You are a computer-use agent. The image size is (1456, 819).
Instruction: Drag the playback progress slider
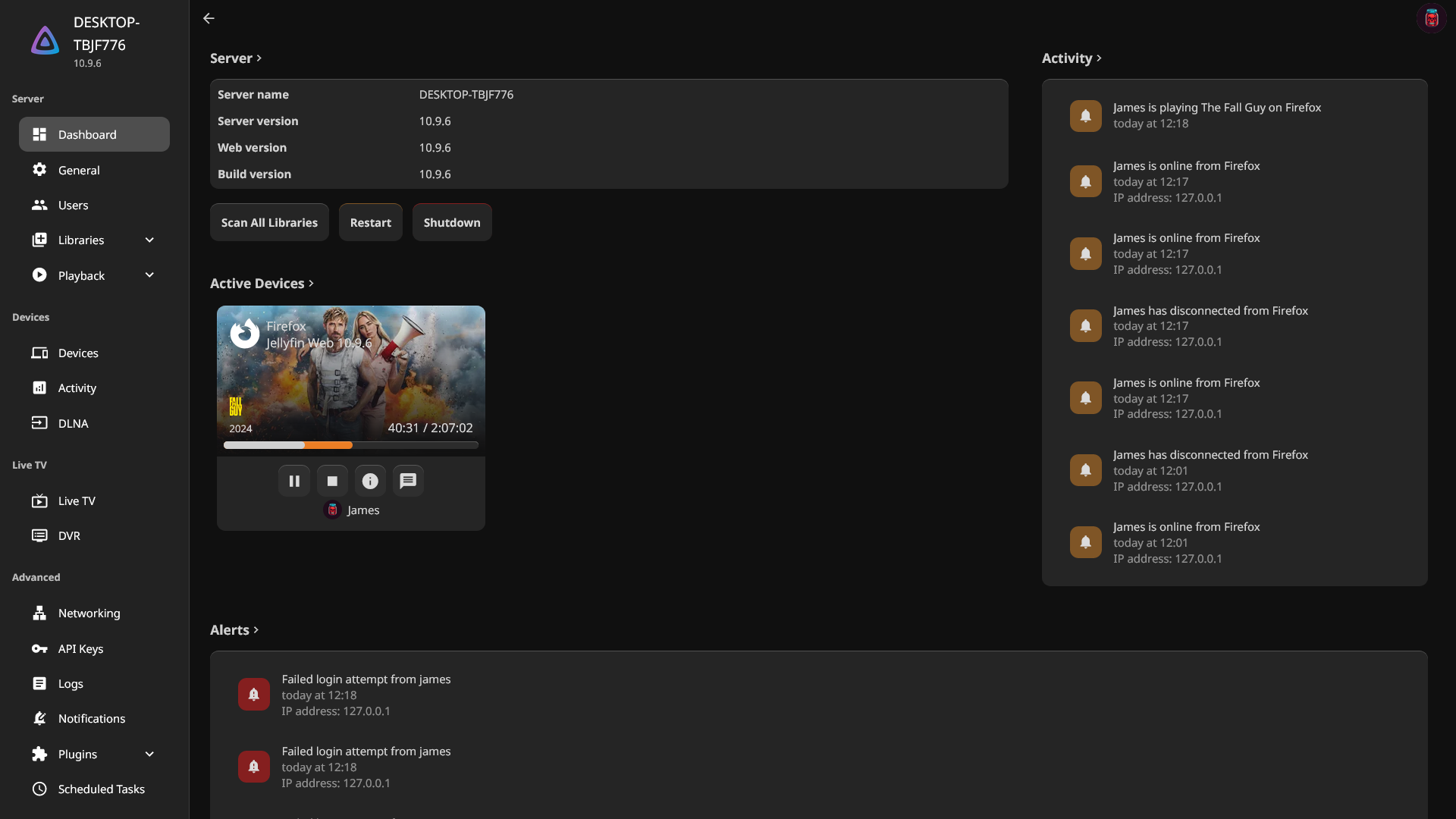coord(351,445)
